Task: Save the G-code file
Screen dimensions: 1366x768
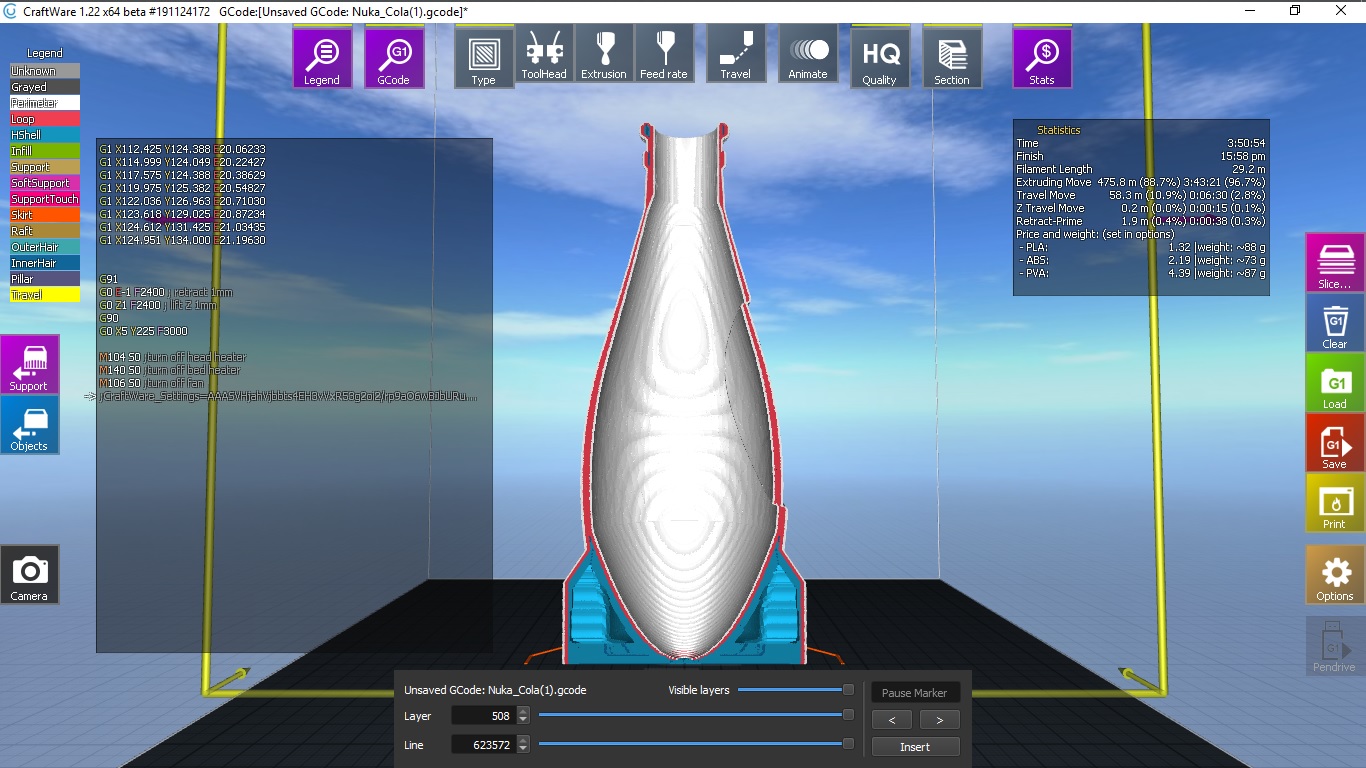Action: (1335, 443)
